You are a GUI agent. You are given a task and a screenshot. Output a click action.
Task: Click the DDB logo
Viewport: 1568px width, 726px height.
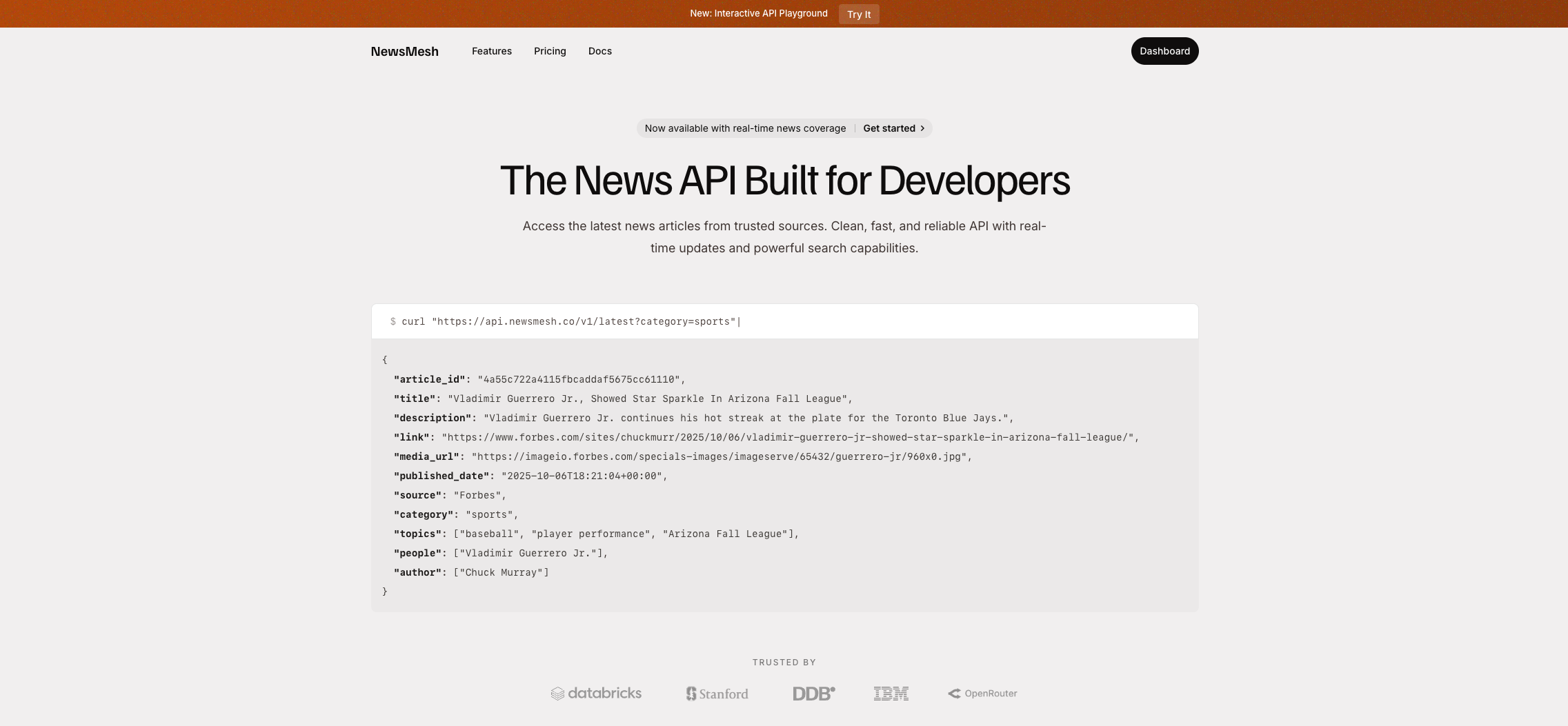814,694
